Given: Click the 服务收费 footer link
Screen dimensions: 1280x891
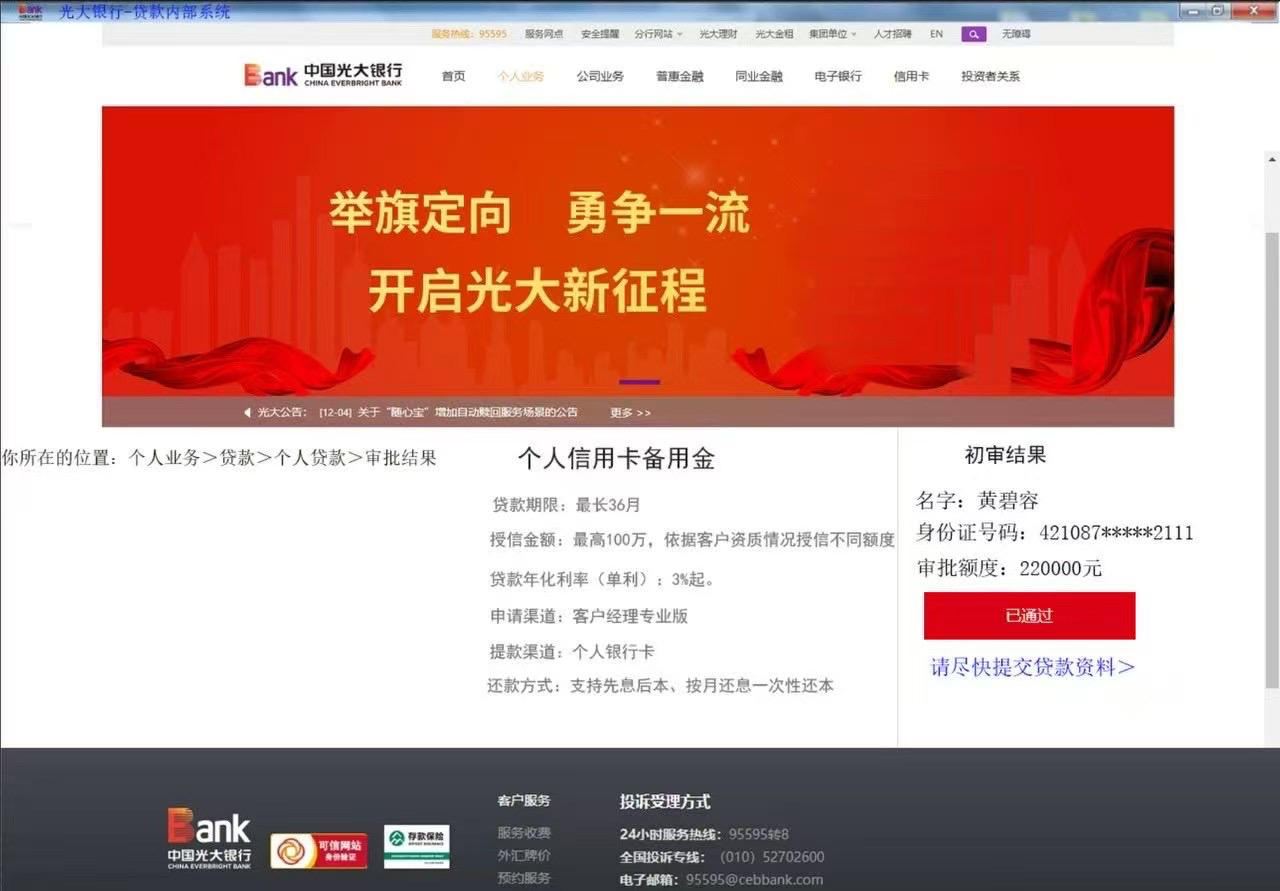Looking at the screenshot, I should [524, 833].
